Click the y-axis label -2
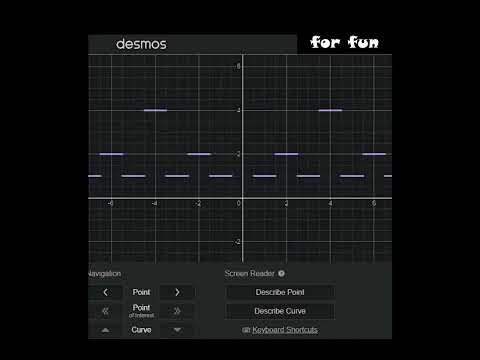Screen dimensions: 480x360 click(237, 242)
